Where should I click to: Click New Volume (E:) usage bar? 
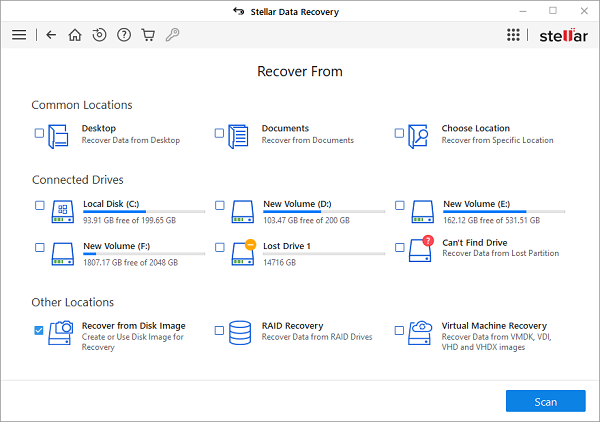point(504,212)
